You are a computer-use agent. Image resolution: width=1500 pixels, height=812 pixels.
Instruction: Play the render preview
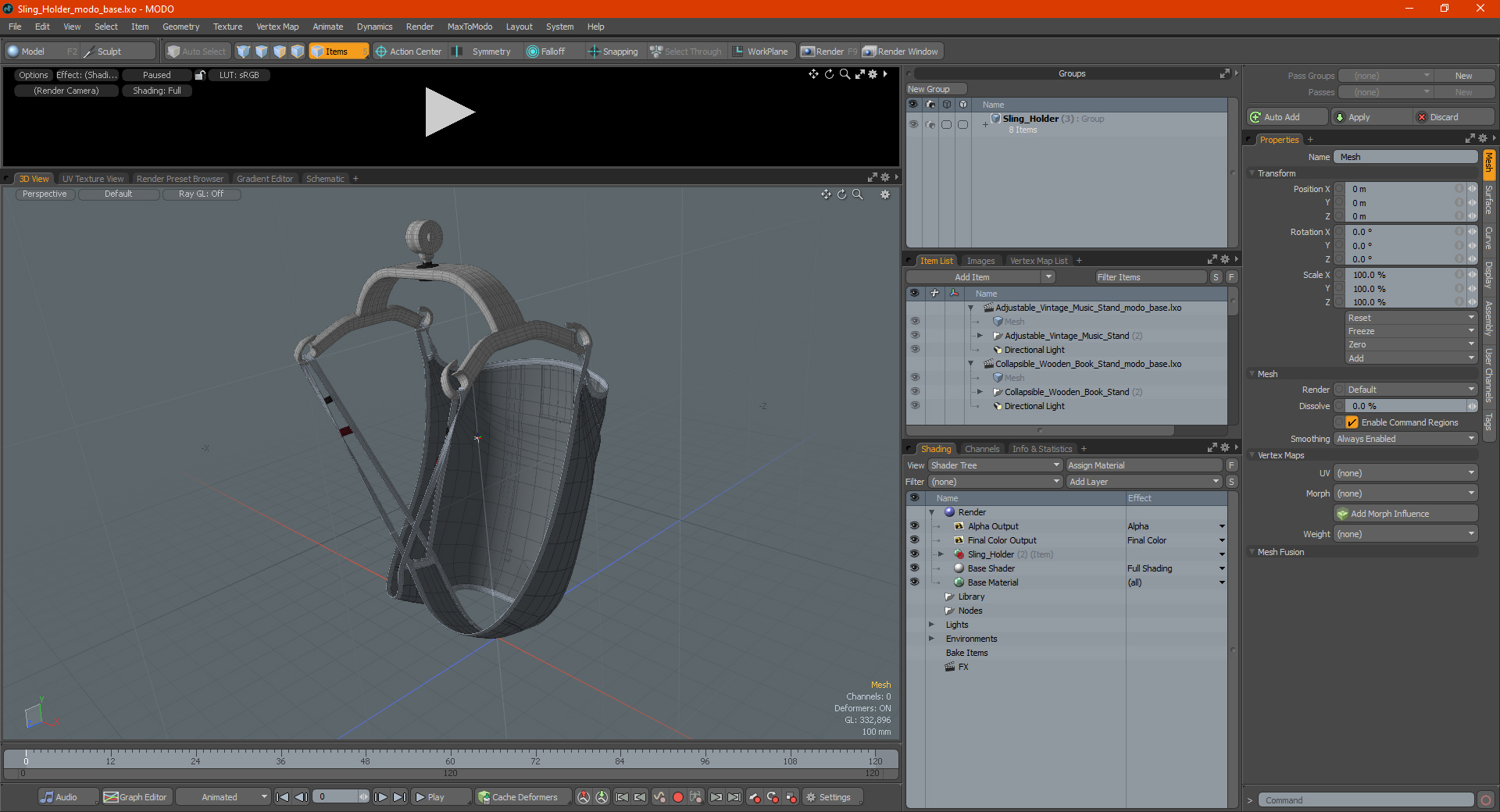(x=449, y=112)
